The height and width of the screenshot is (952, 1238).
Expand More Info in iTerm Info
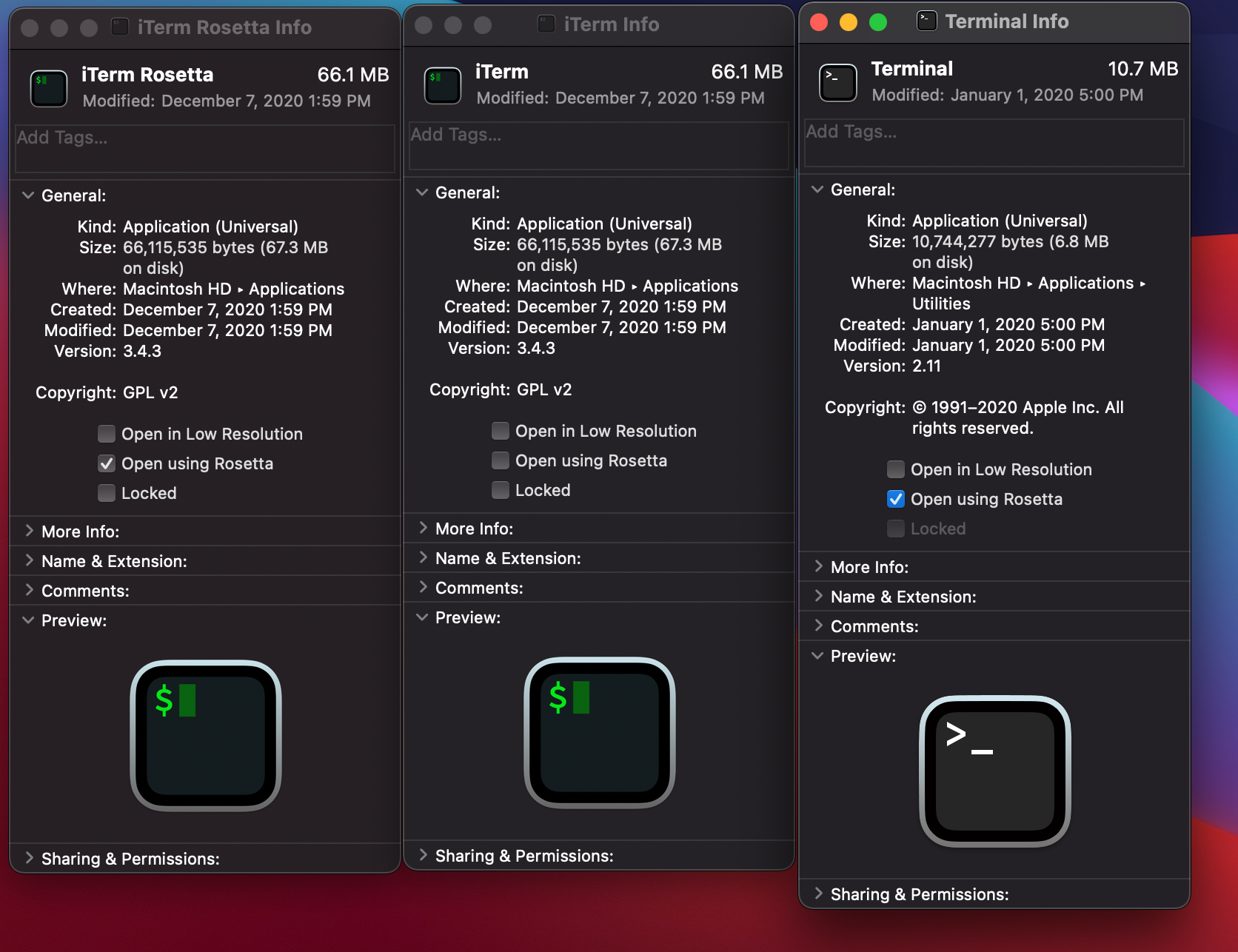(x=423, y=528)
